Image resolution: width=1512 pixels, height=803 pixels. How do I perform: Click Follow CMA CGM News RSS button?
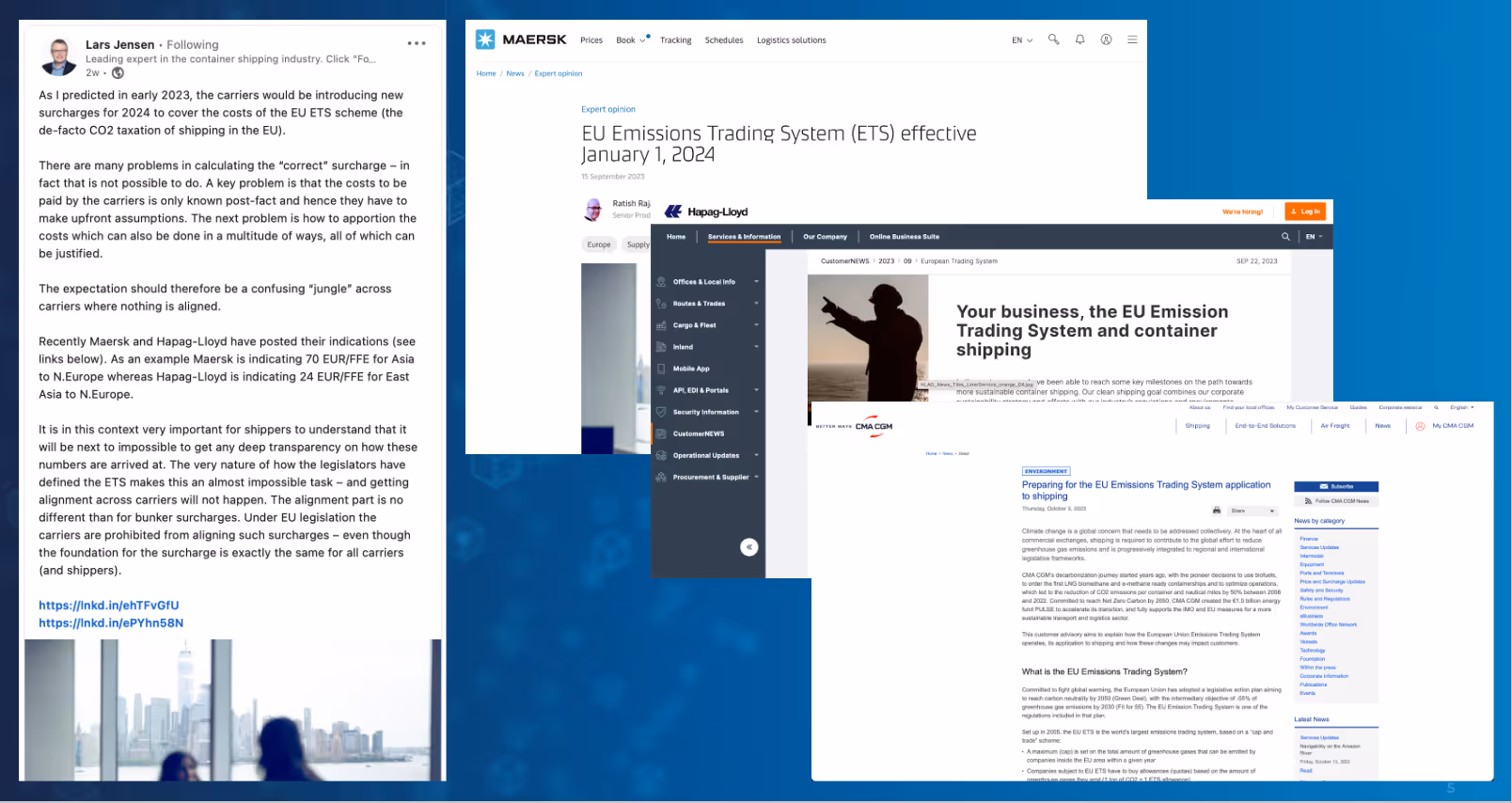[1336, 501]
